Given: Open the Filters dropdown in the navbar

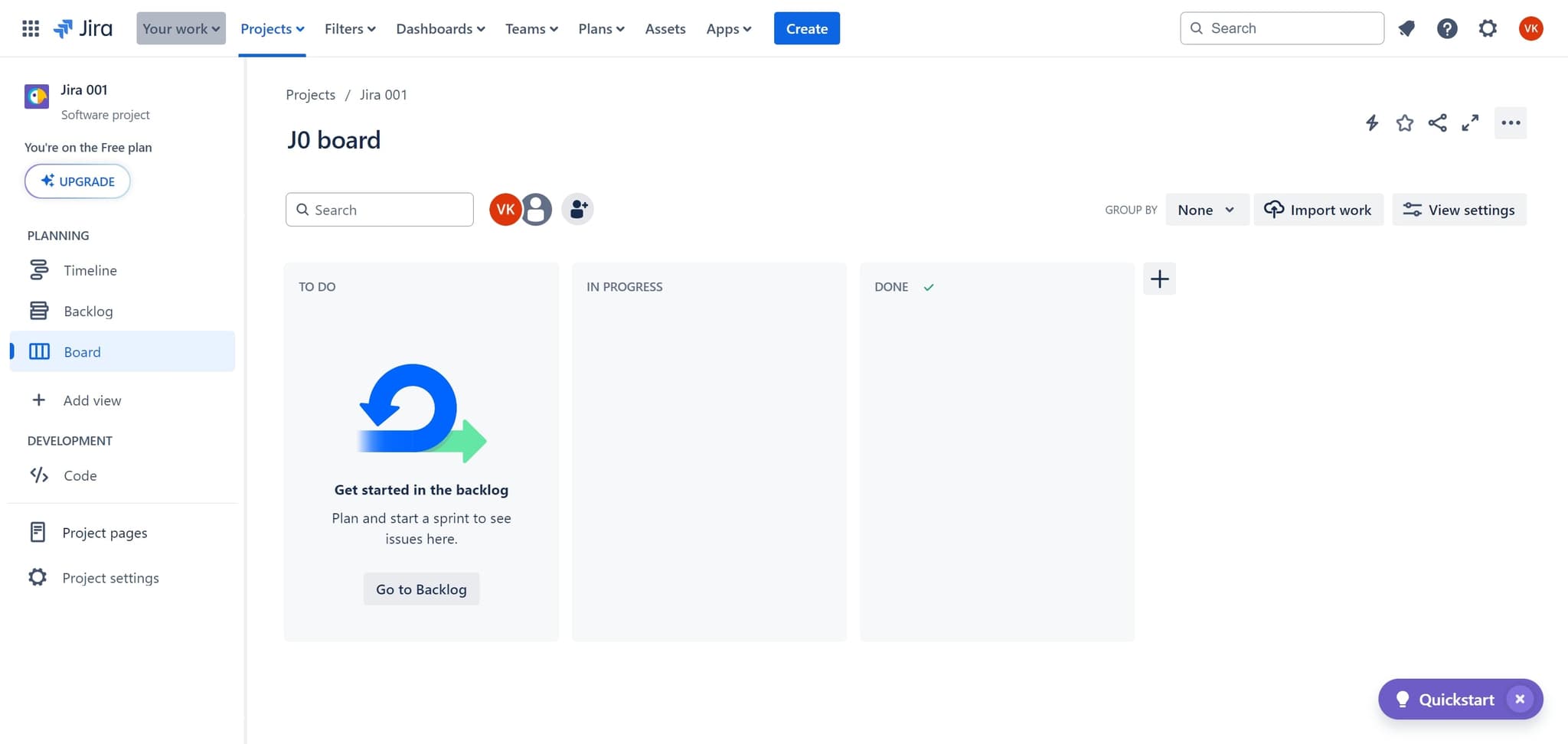Looking at the screenshot, I should pos(350,29).
